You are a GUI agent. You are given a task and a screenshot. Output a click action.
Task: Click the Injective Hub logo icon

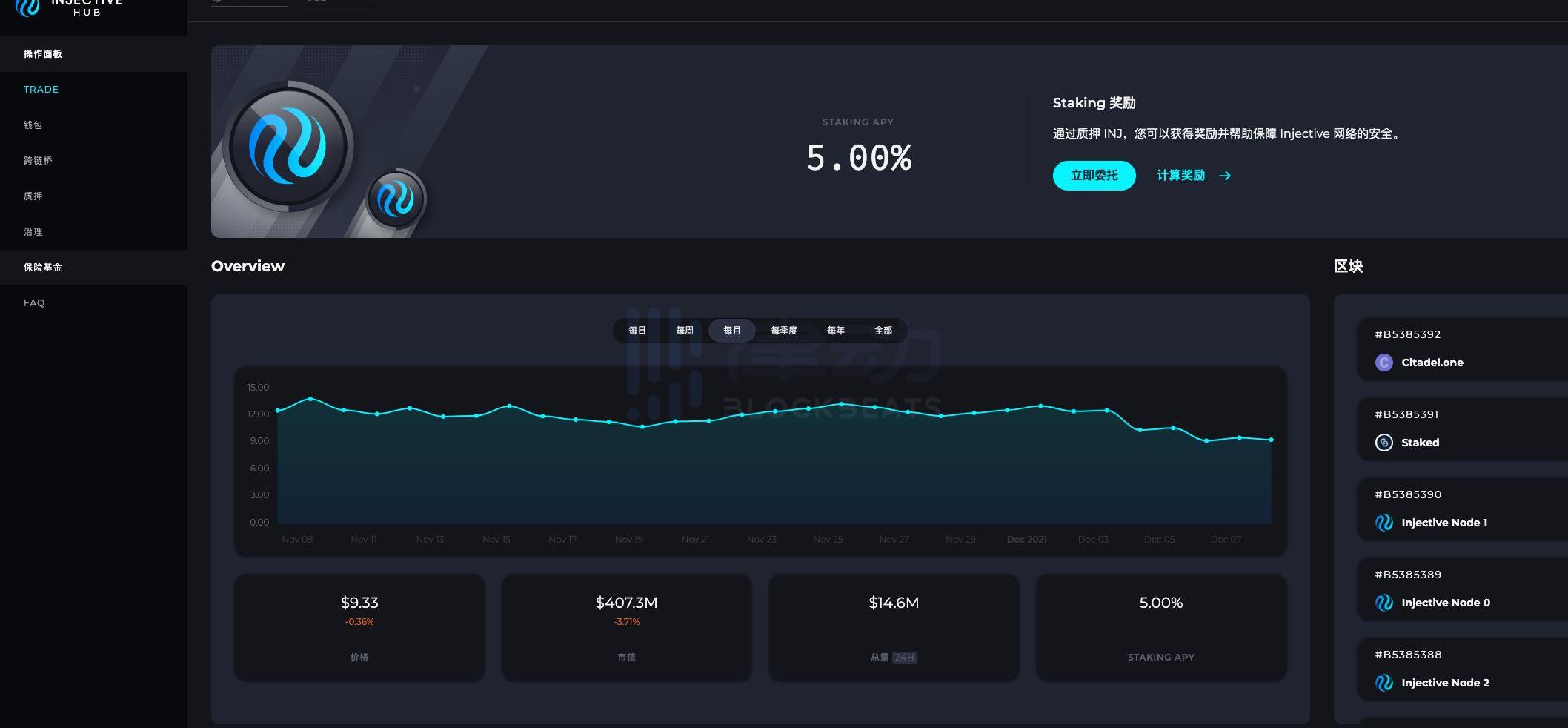click(x=27, y=7)
